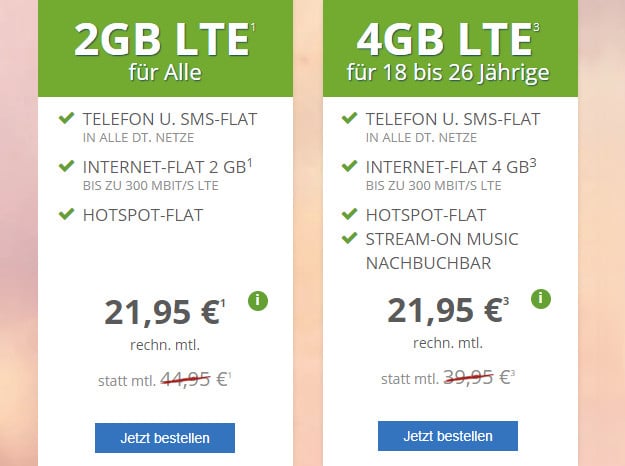Click Stream-On Music nachbuchbar text
Viewport: 625px width, 466px height.
click(x=442, y=251)
